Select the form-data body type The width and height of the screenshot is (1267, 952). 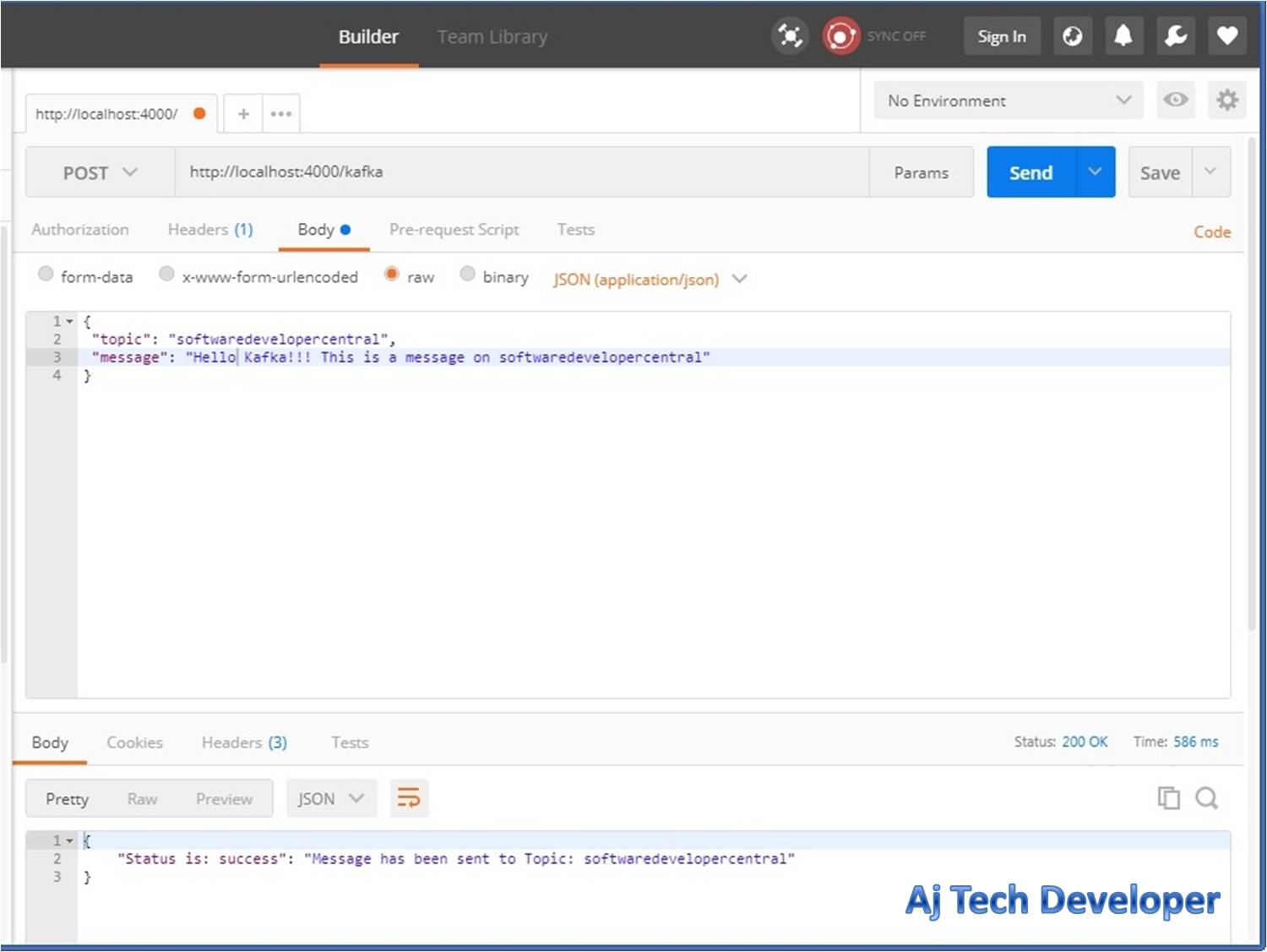pyautogui.click(x=46, y=274)
